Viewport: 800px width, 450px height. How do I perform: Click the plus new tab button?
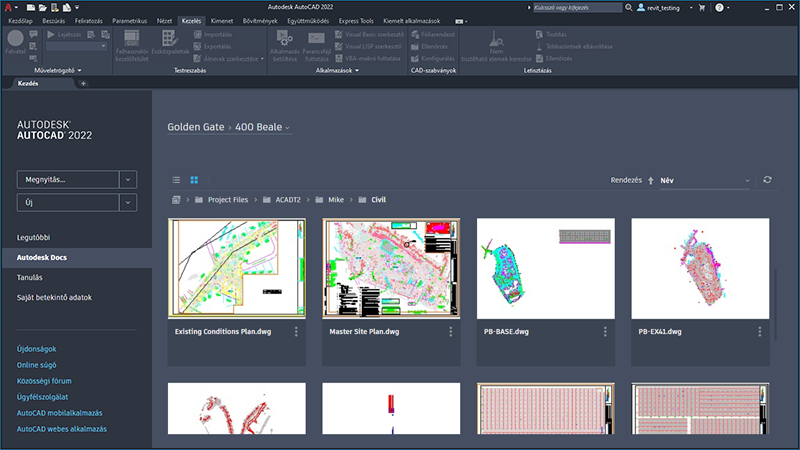coord(83,84)
